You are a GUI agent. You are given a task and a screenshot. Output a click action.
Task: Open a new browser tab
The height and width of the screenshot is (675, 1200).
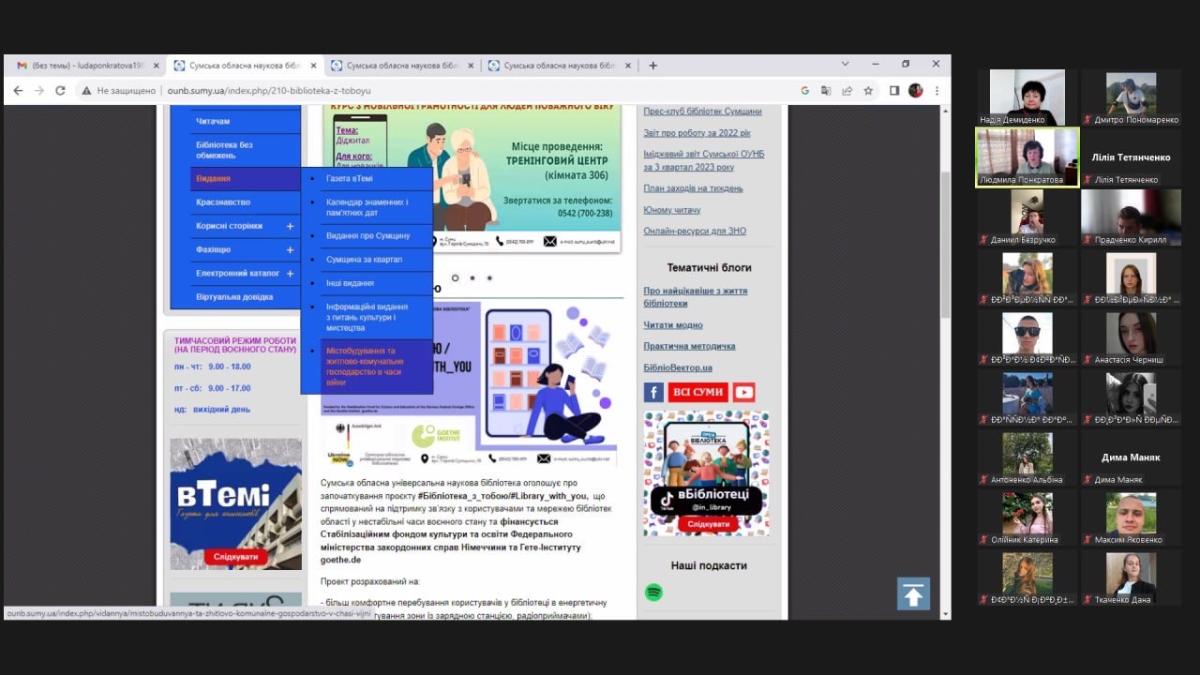click(653, 65)
